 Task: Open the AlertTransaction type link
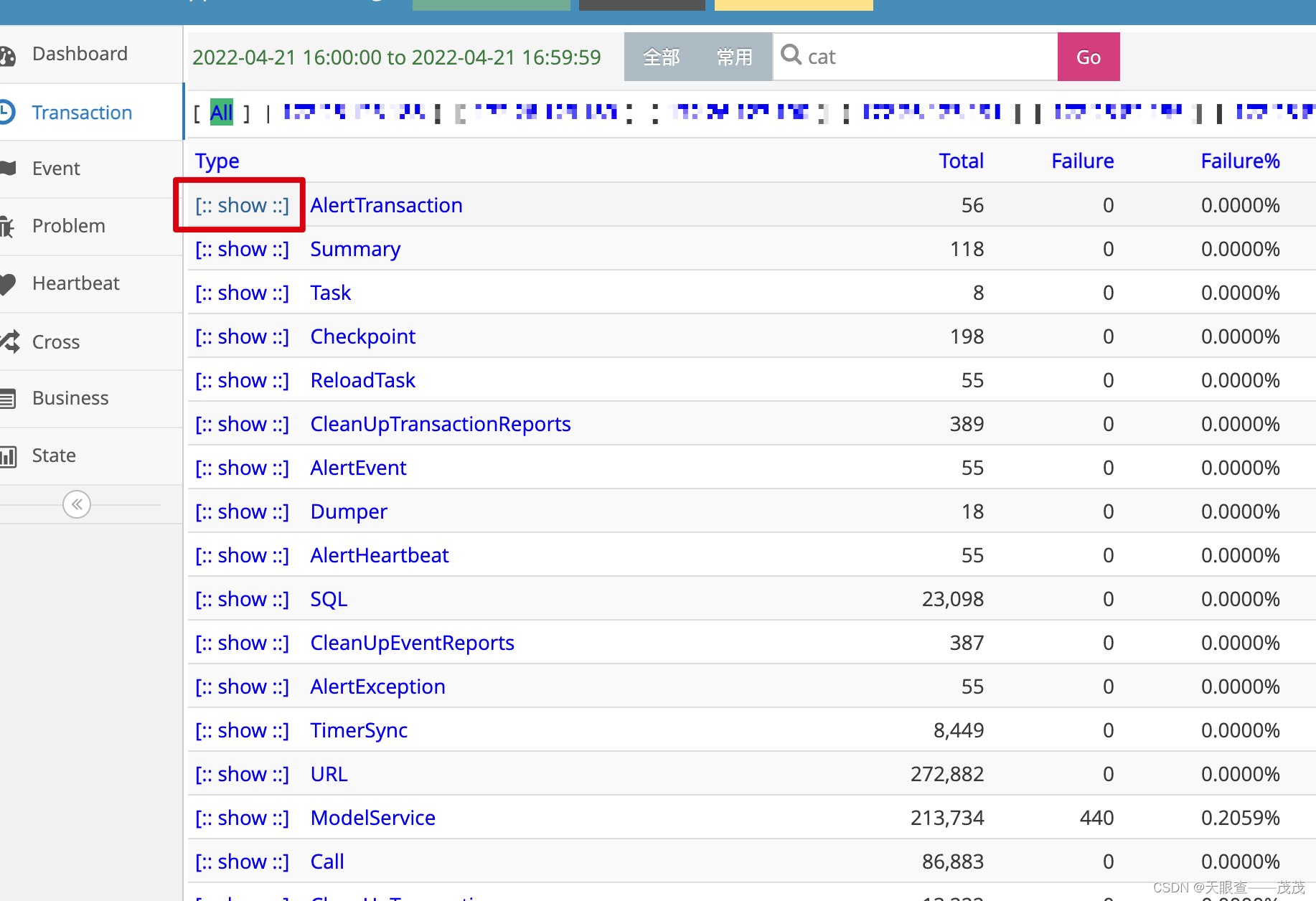click(386, 205)
